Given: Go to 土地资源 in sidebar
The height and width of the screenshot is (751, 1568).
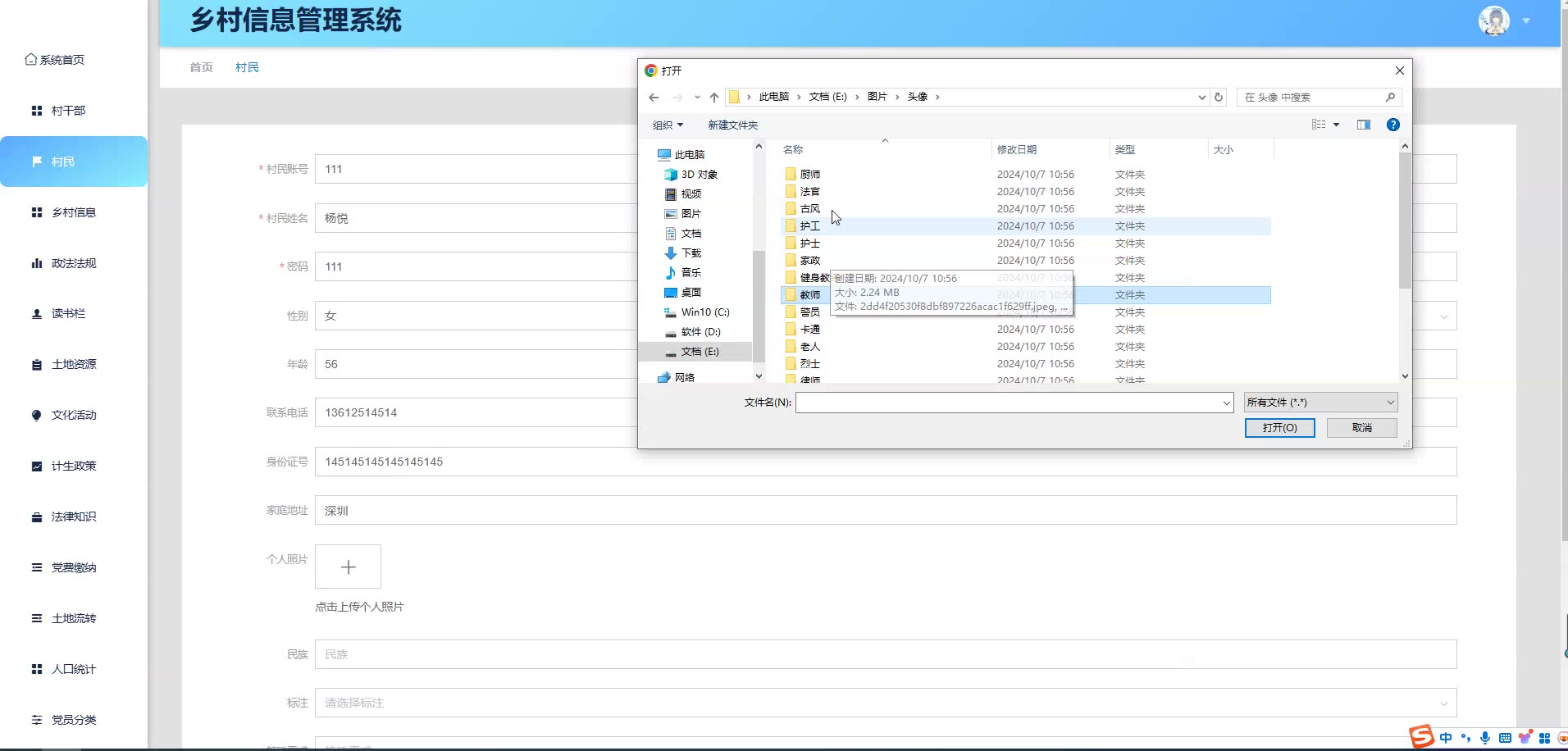Looking at the screenshot, I should pyautogui.click(x=73, y=365).
